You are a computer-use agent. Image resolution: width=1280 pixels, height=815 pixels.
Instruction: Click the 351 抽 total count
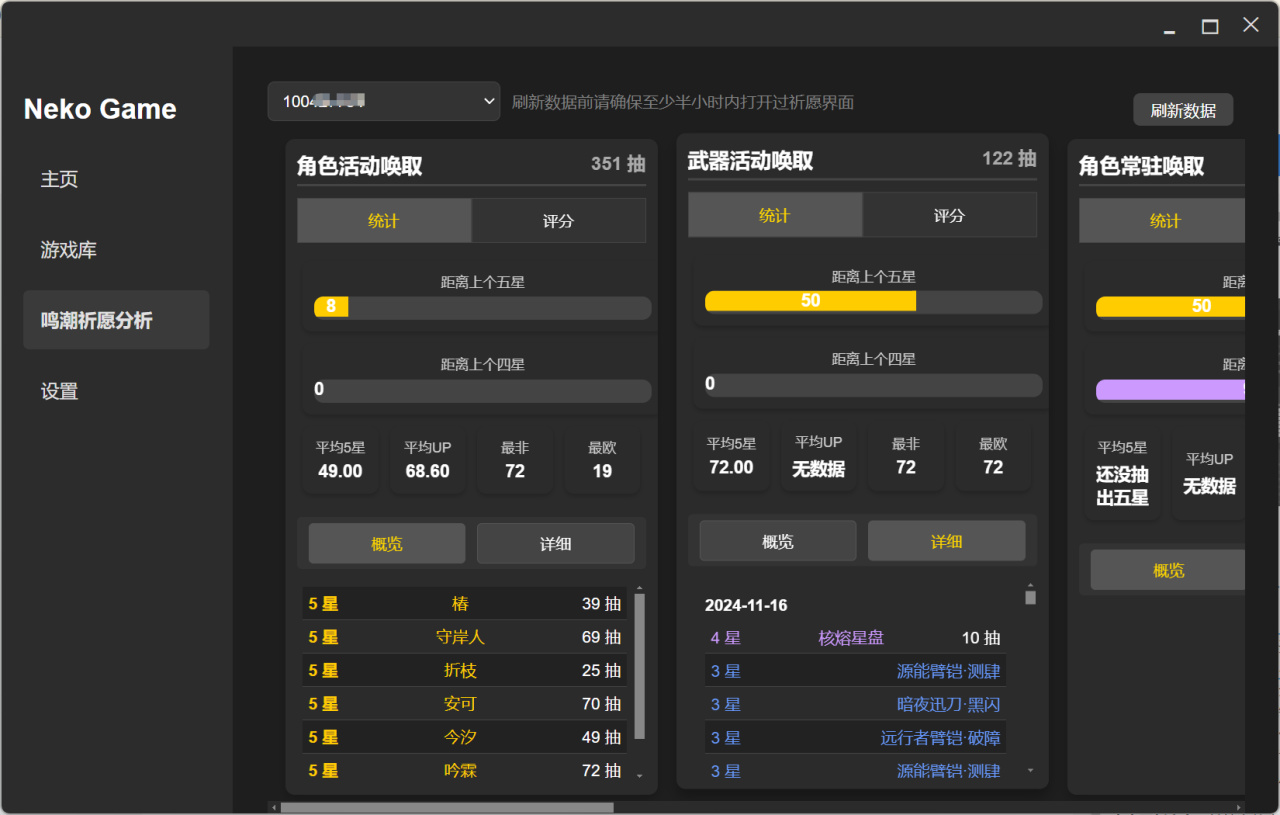(618, 164)
